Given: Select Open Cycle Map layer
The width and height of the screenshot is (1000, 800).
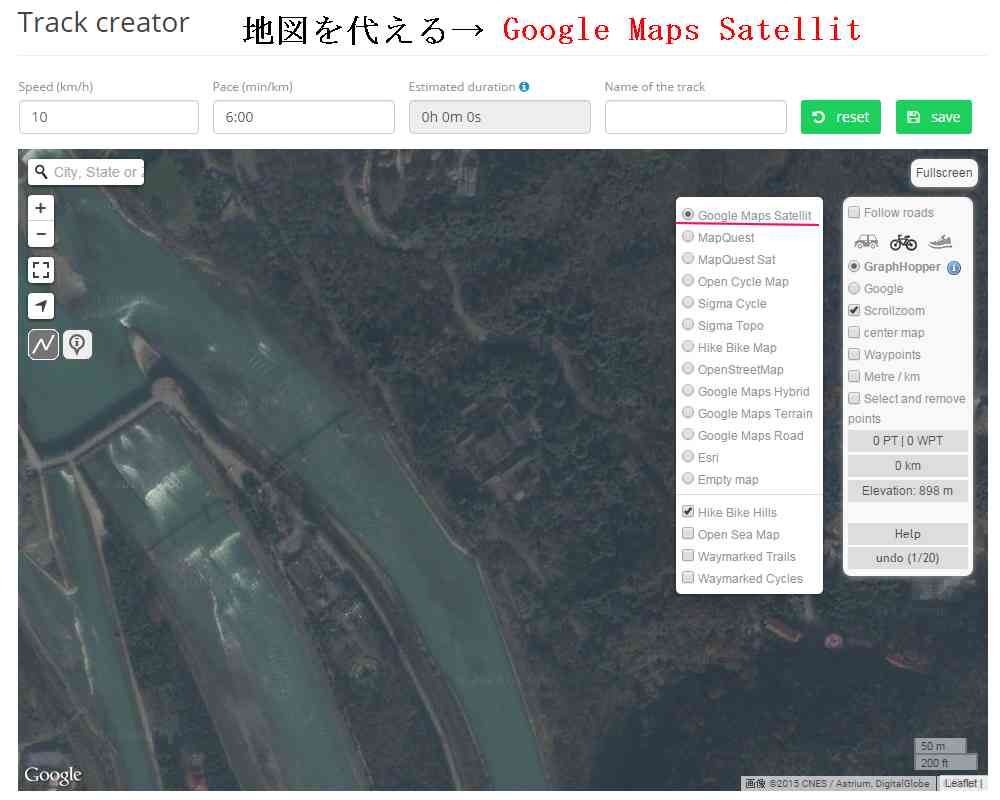Looking at the screenshot, I should coord(688,281).
